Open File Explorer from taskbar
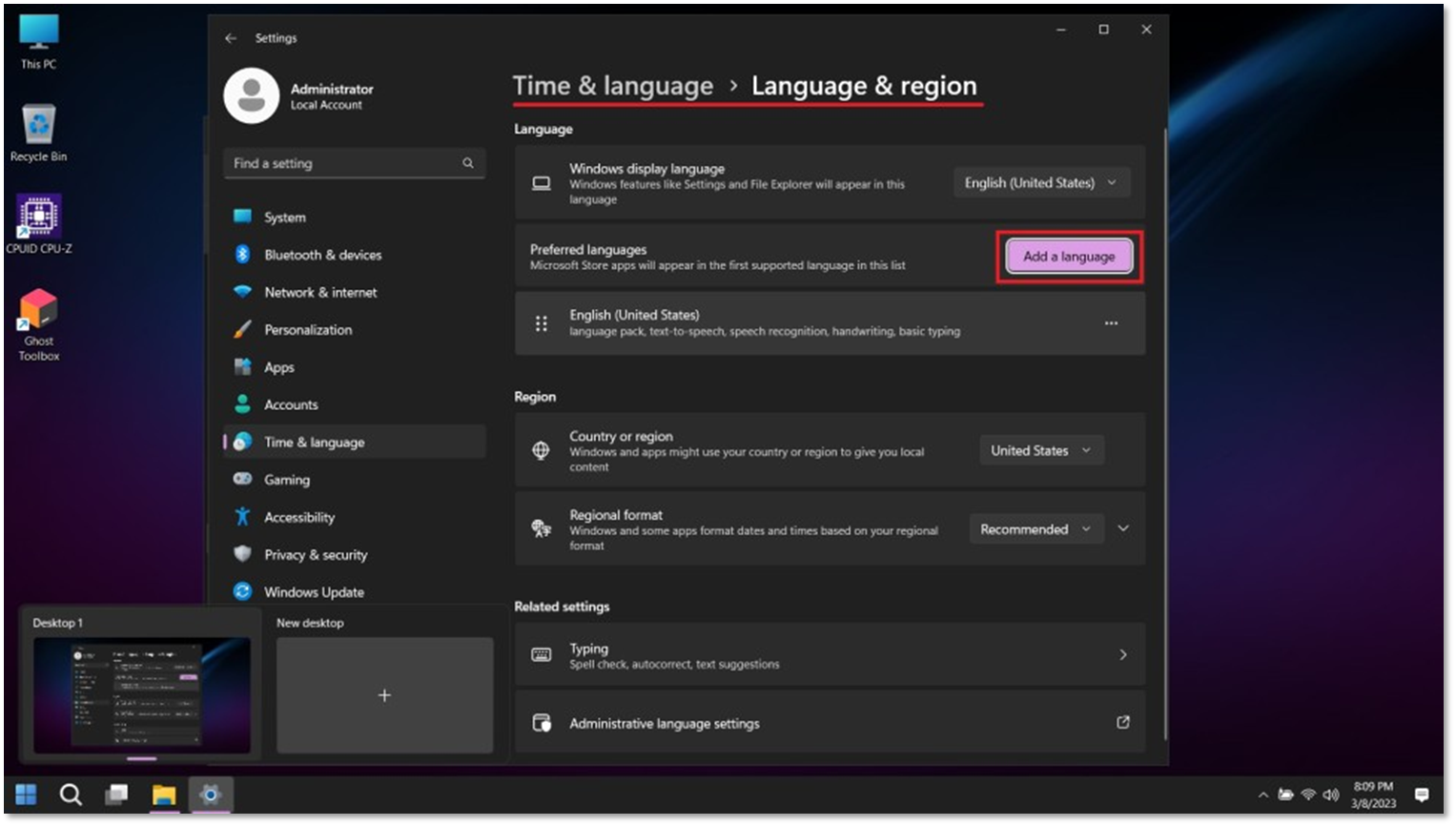Image resolution: width=1456 pixels, height=826 pixels. tap(164, 795)
